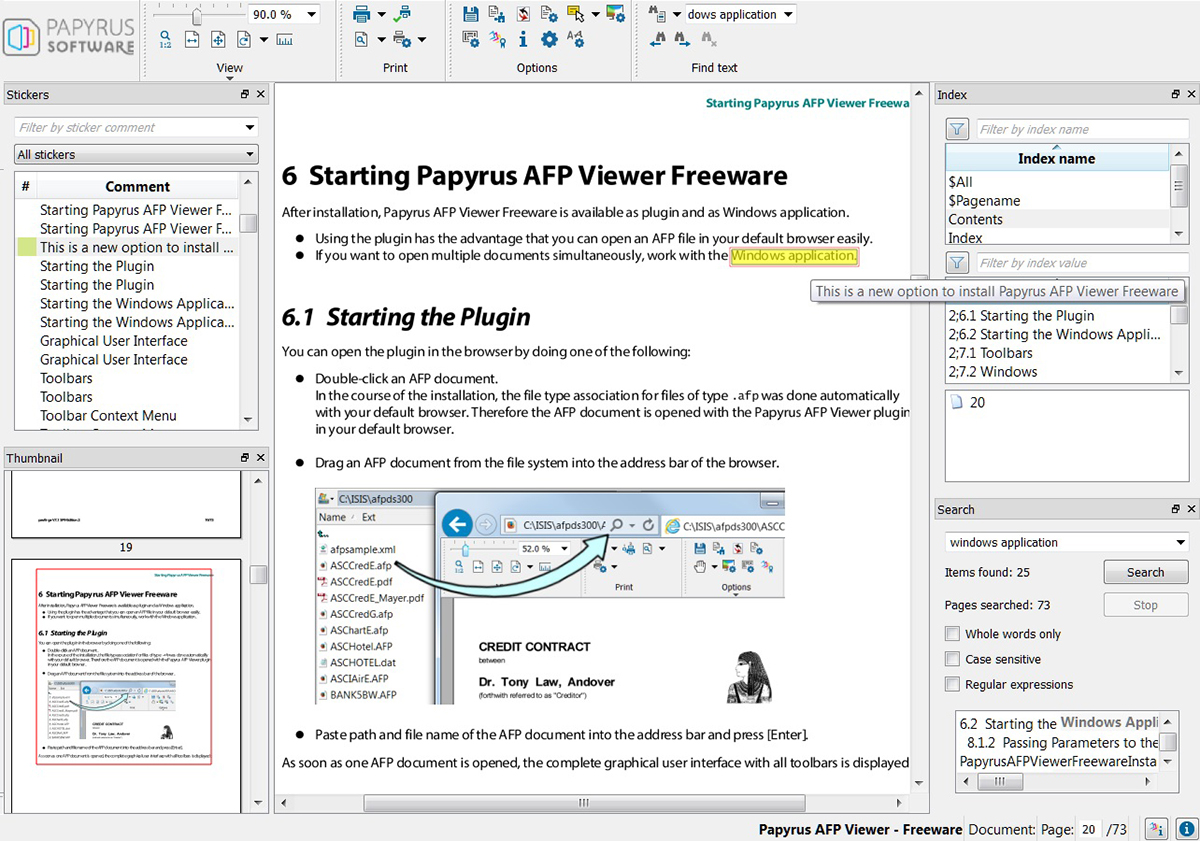The height and width of the screenshot is (841, 1200).
Task: Click the fit whole page icon
Action: pyautogui.click(x=218, y=40)
